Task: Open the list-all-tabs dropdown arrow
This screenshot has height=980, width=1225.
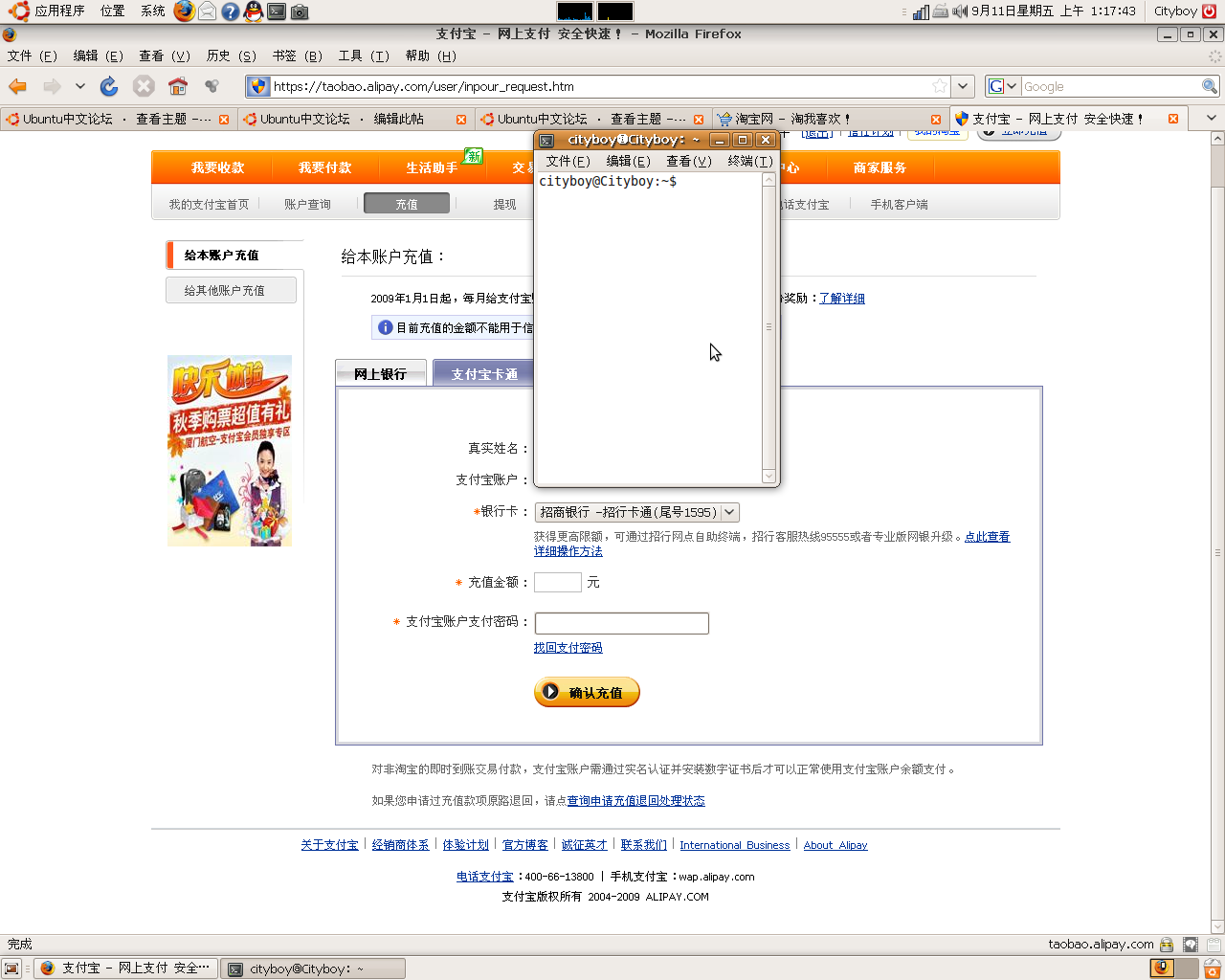Action: pos(1211,118)
